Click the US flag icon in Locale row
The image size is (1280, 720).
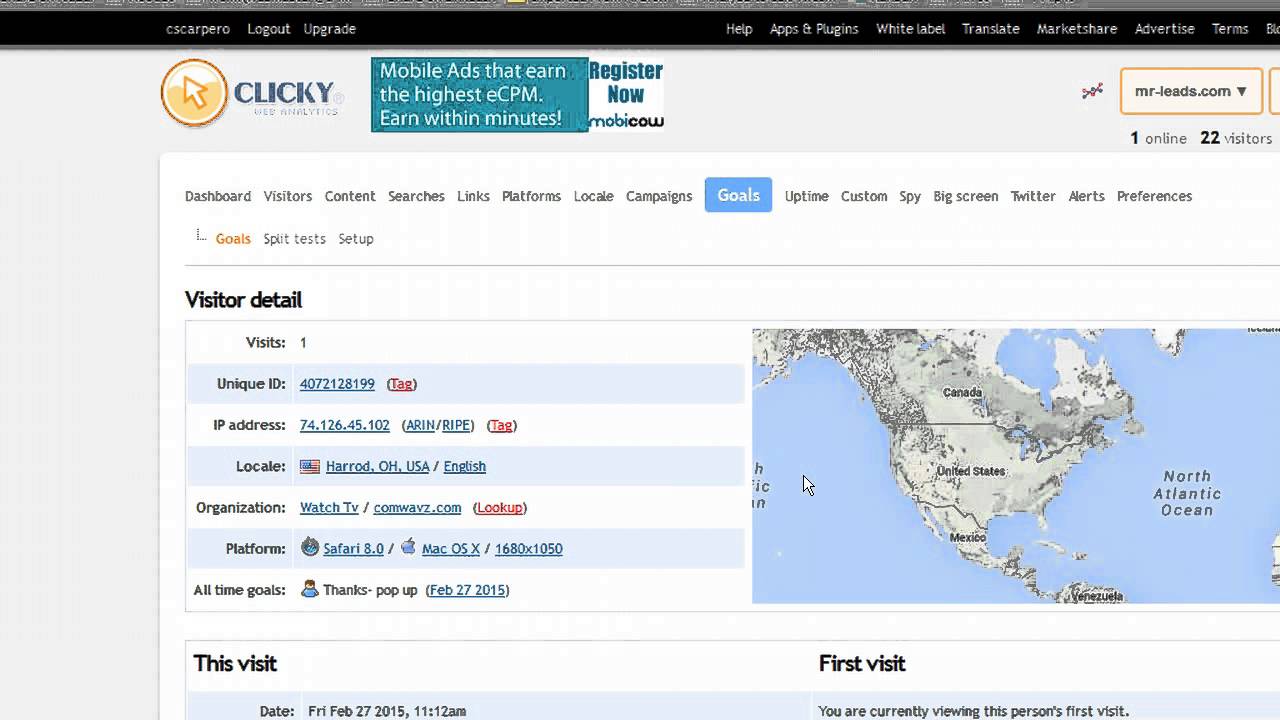pos(310,466)
